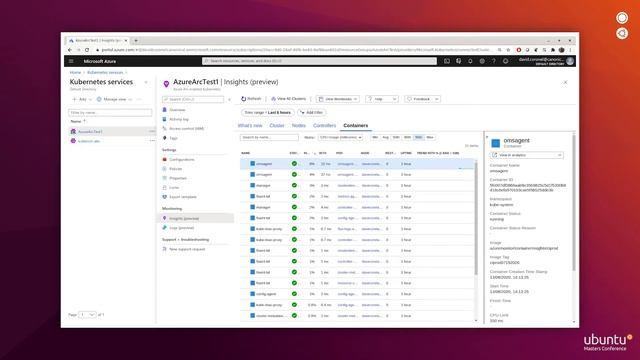Screen dimensions: 640x360
Task: Open the directory and subscription filter icon
Action: click(x=458, y=61)
